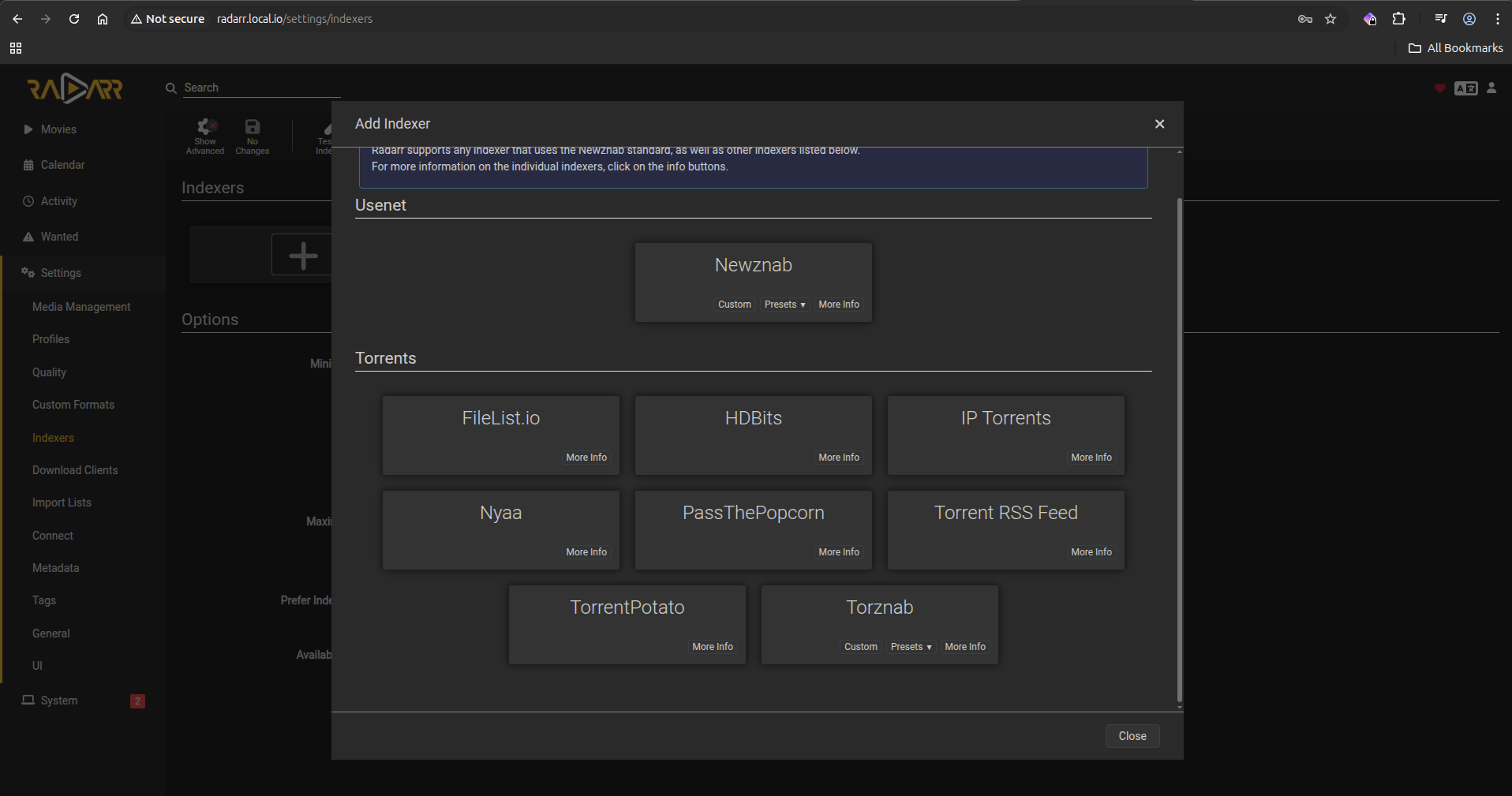Open Settings in the sidebar

pyautogui.click(x=83, y=273)
